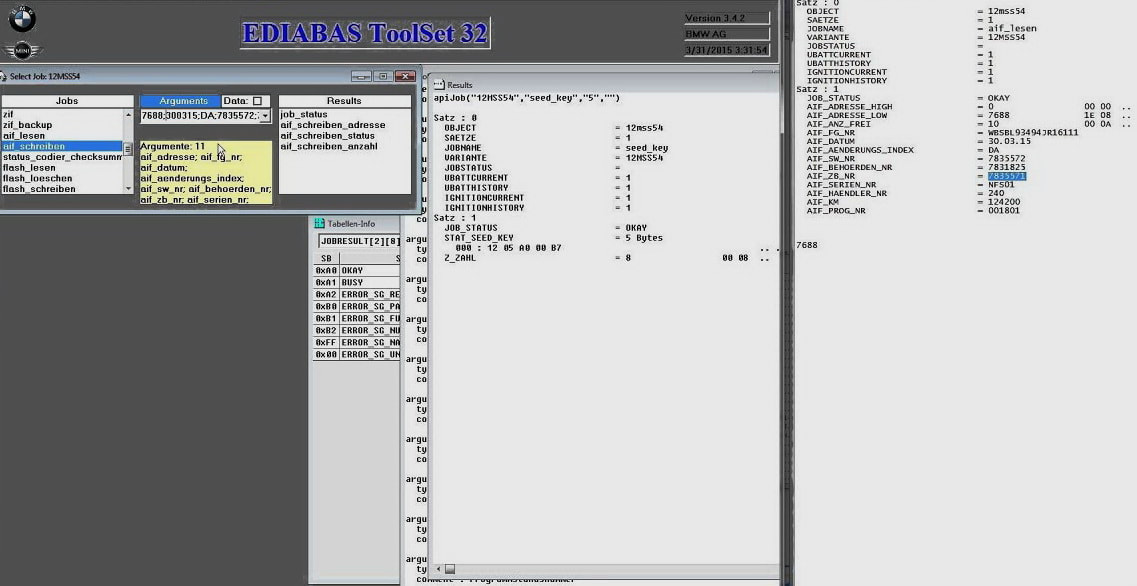Click the Tabellen-Info window title
Viewport: 1137px width, 586px height.
tap(351, 224)
